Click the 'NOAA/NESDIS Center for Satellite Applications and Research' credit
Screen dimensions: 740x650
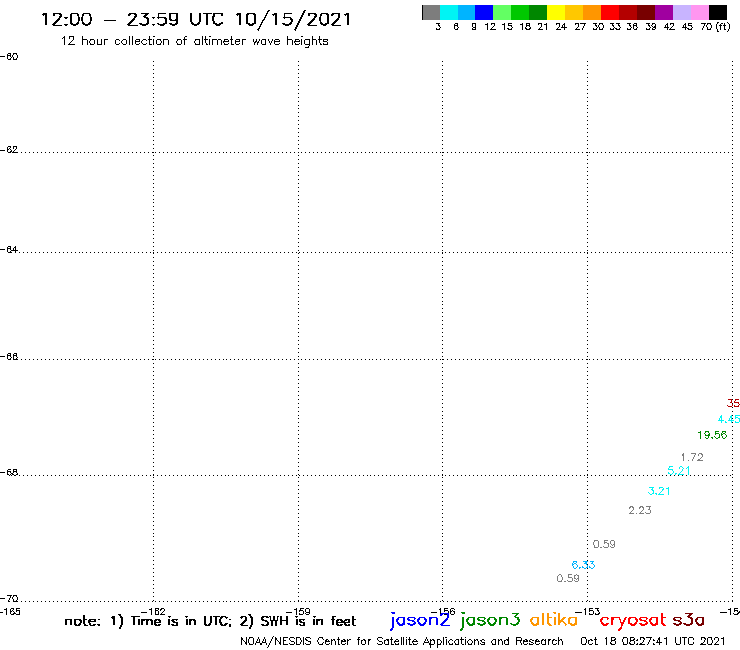point(402,642)
